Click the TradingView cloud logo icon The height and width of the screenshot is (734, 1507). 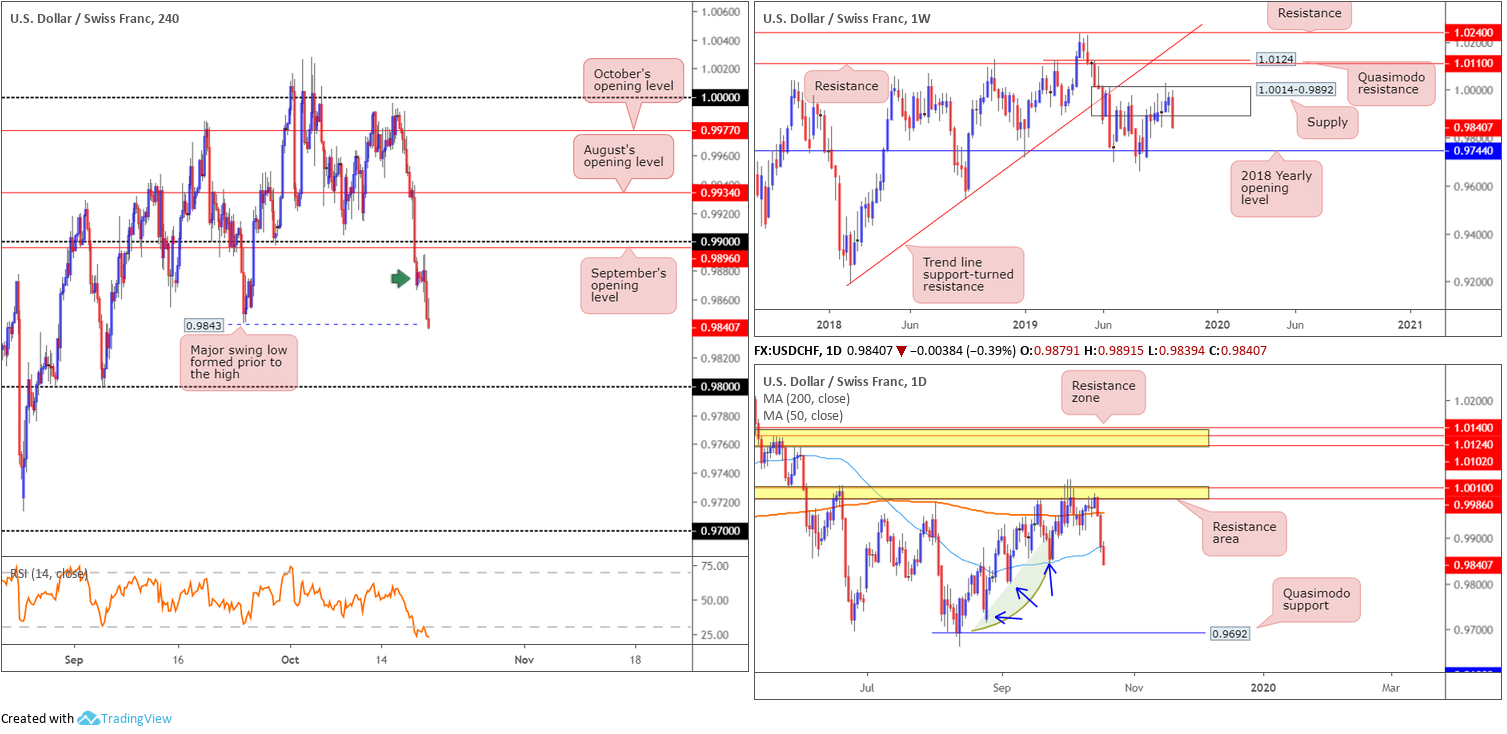tap(88, 718)
